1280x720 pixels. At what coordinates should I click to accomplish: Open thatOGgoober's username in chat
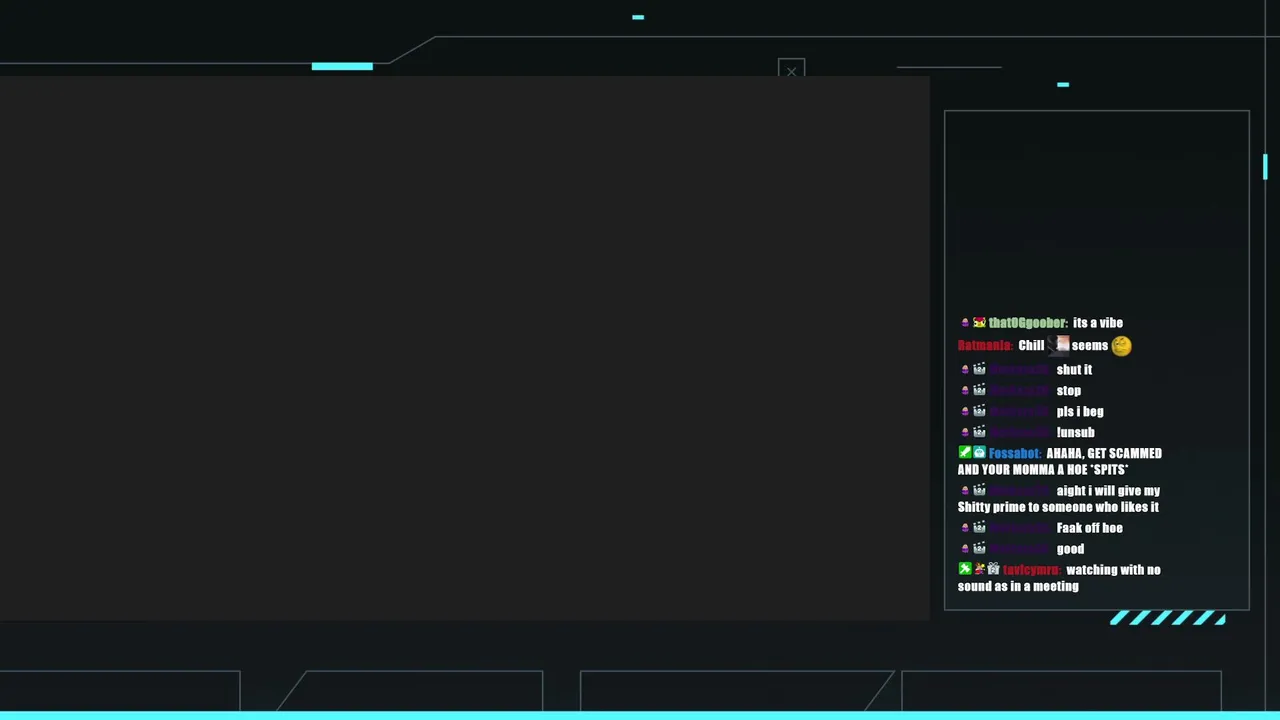[x=1027, y=323]
